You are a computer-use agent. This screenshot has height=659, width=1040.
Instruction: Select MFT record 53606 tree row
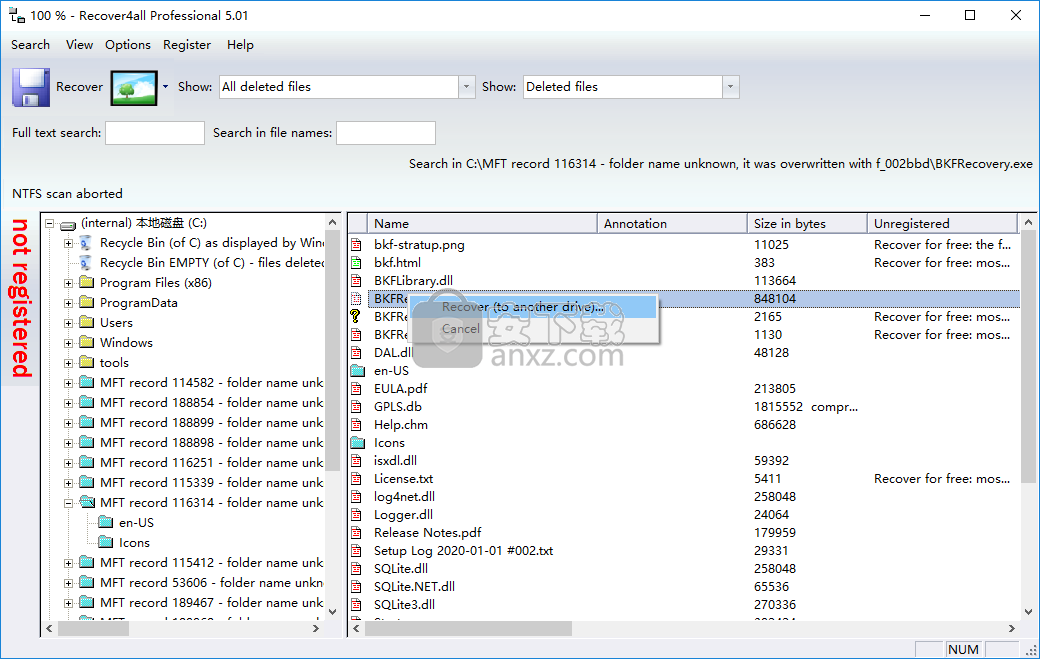coord(211,583)
